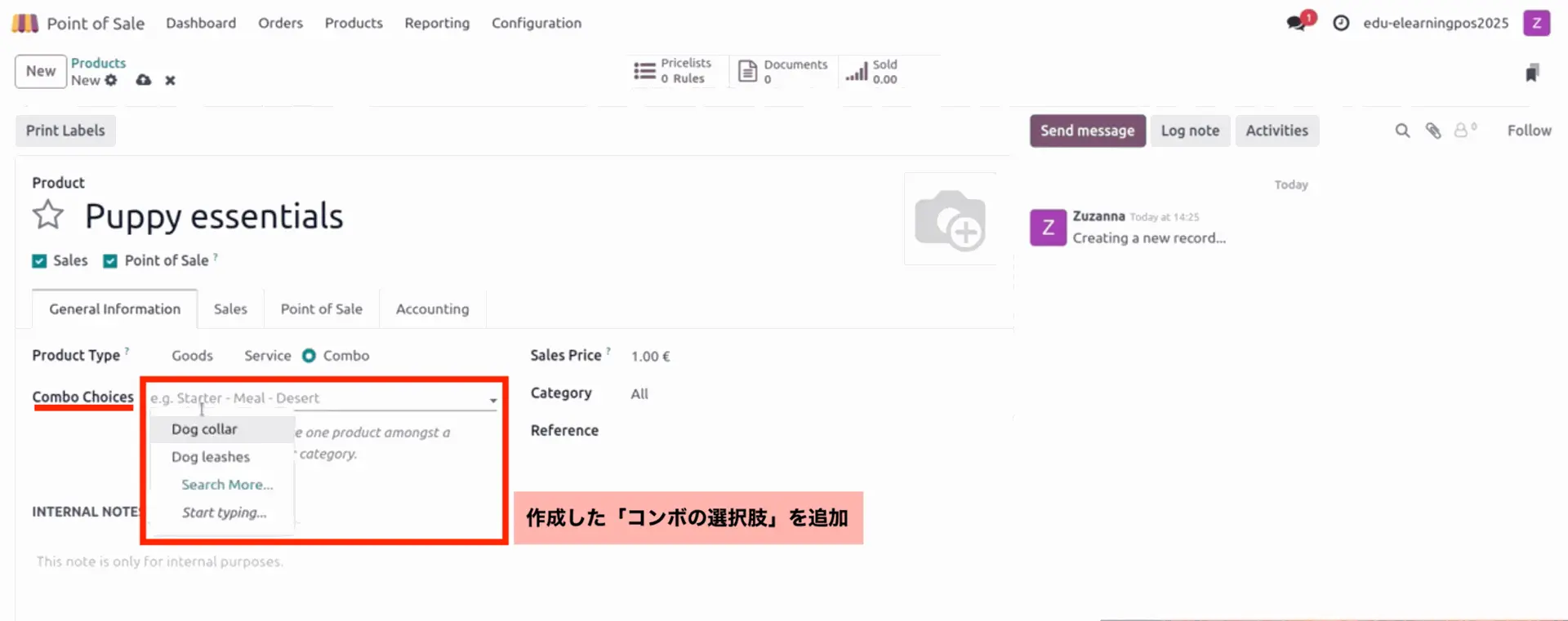Click the Sales Price field value
Image resolution: width=1568 pixels, height=621 pixels.
650,357
